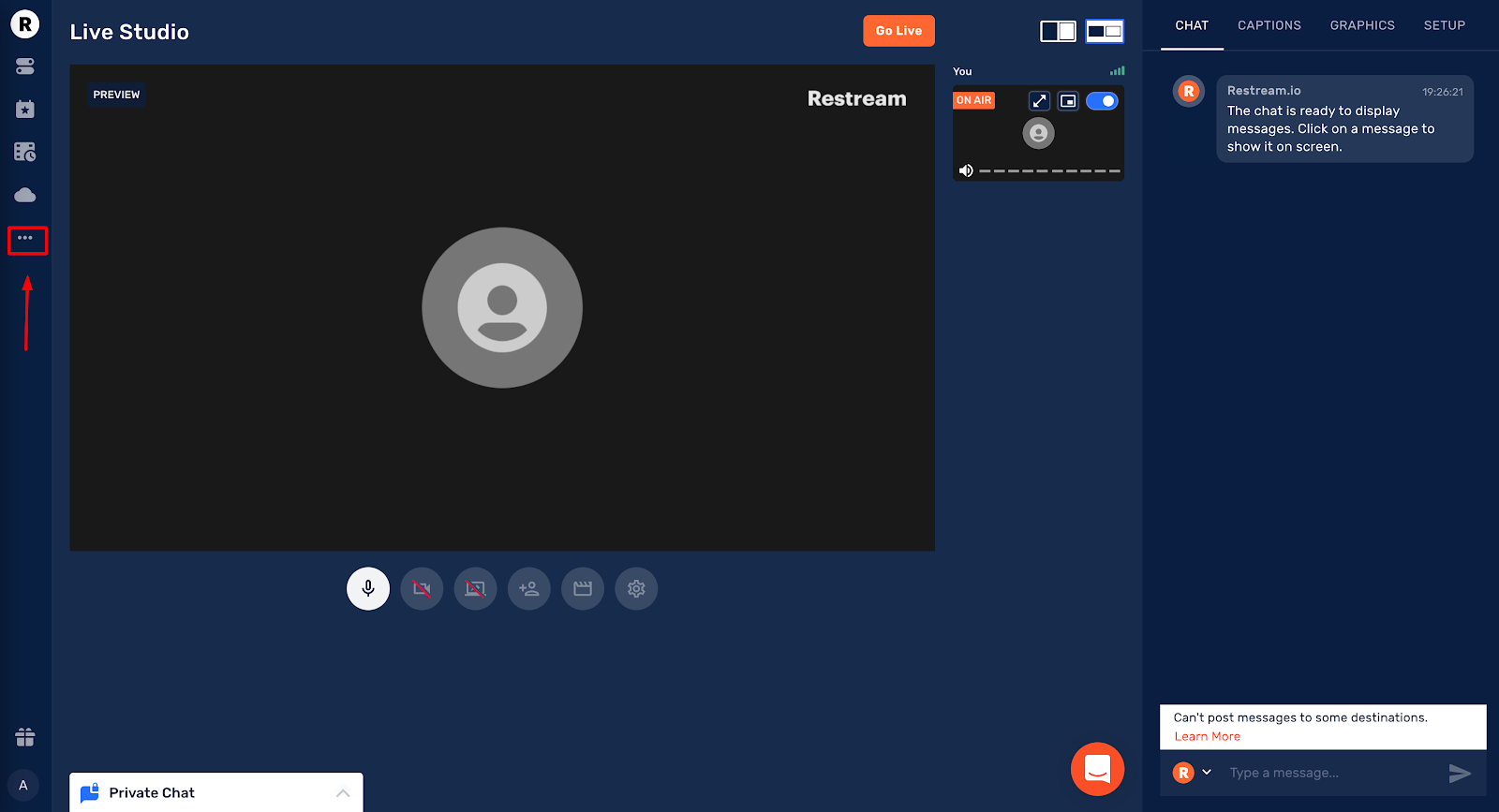1499x812 pixels.
Task: Expand the Private Chat panel chevron
Action: (343, 793)
